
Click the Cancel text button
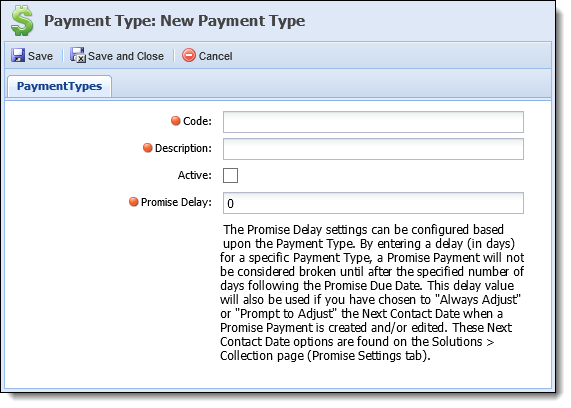(216, 56)
